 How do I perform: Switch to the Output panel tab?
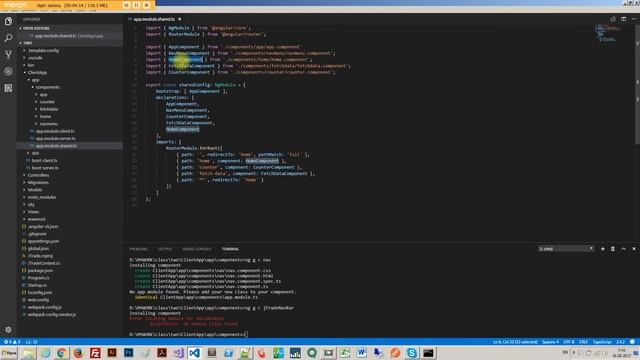[165, 249]
